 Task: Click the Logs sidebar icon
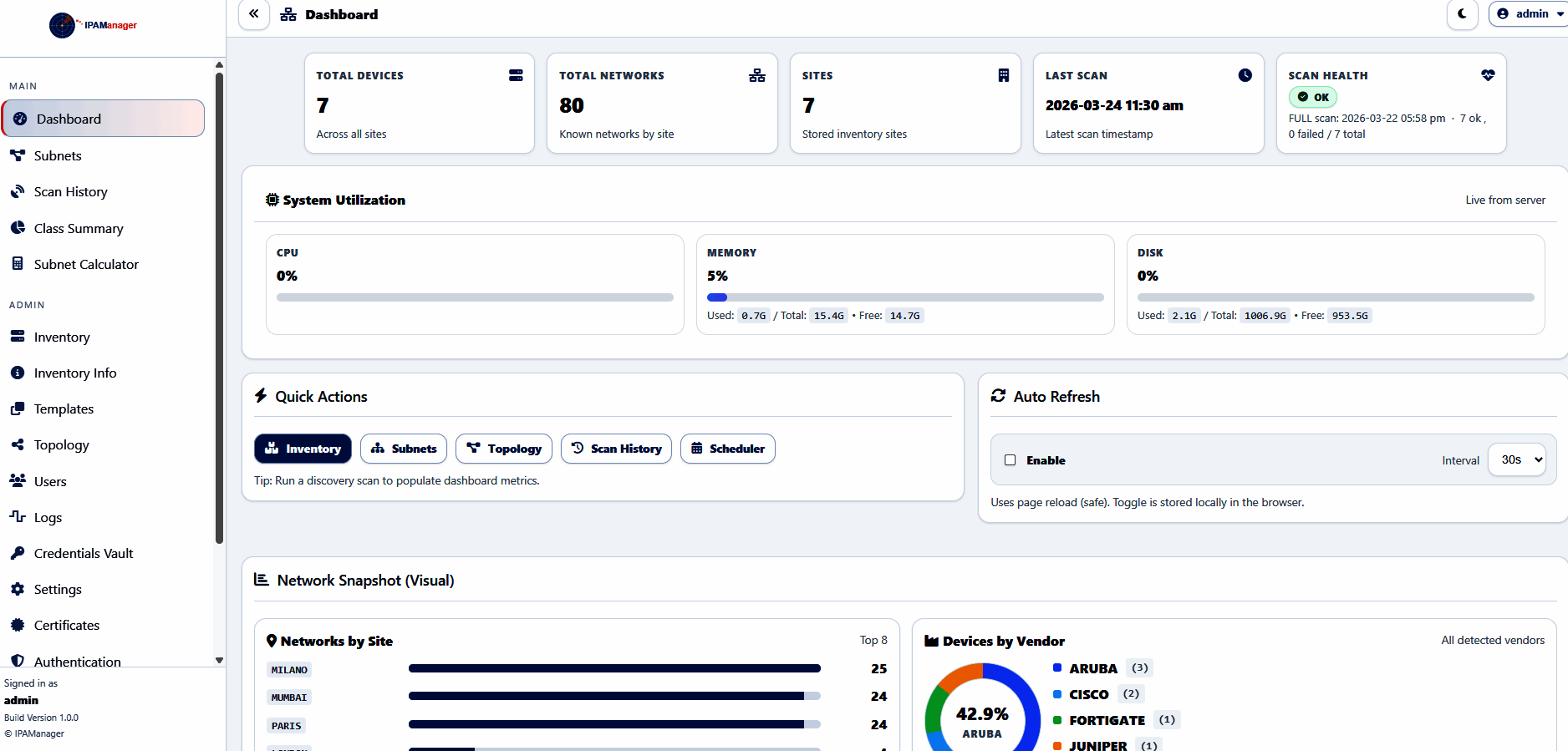tap(18, 516)
